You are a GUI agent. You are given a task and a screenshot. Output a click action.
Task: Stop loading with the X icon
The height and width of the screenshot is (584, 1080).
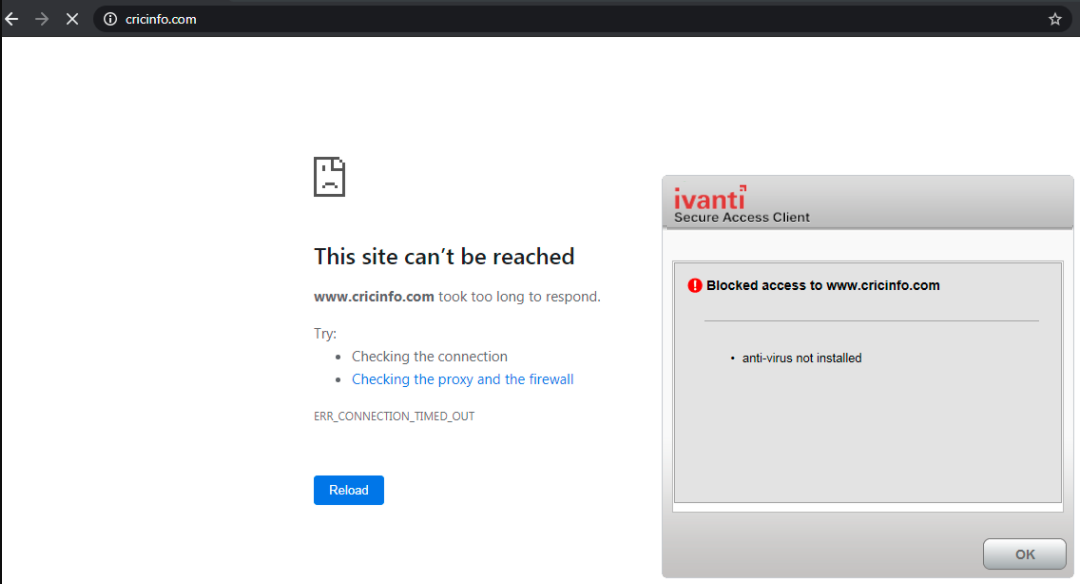click(72, 19)
